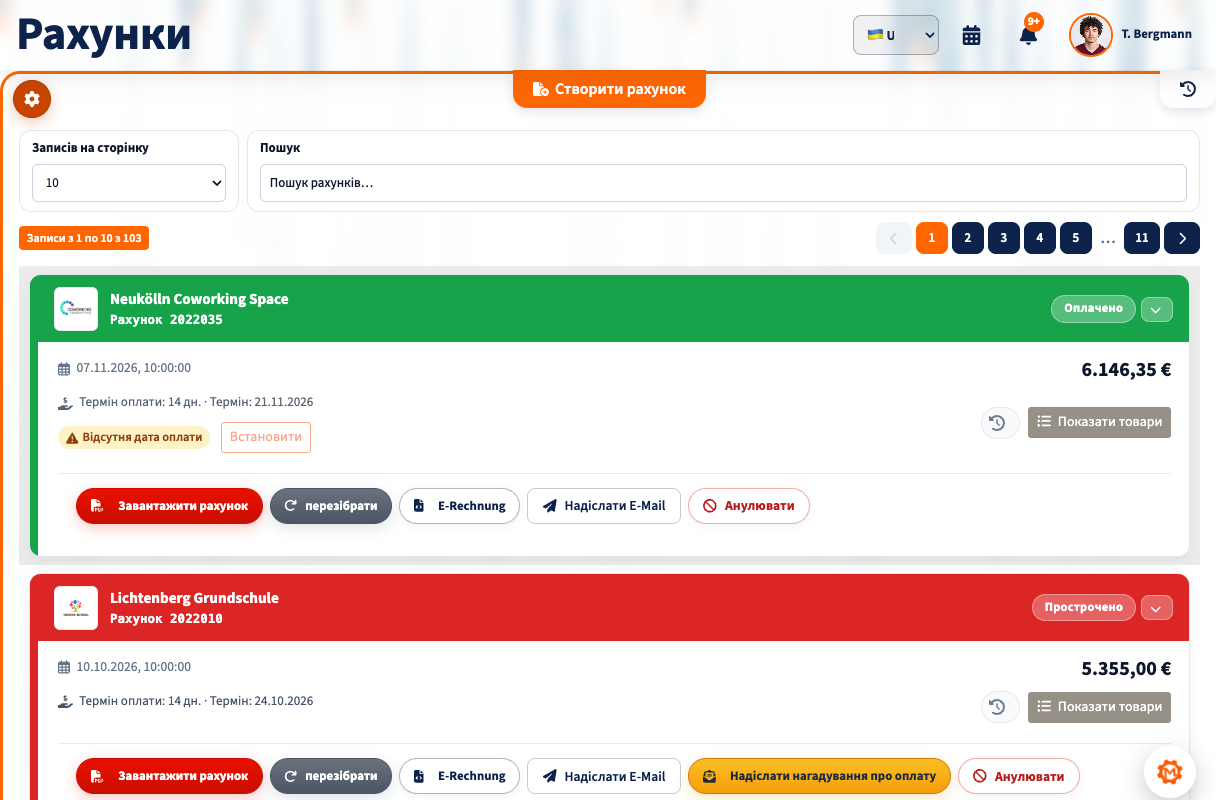
Task: Click перезібрати on Neukölln invoice
Action: (x=331, y=506)
